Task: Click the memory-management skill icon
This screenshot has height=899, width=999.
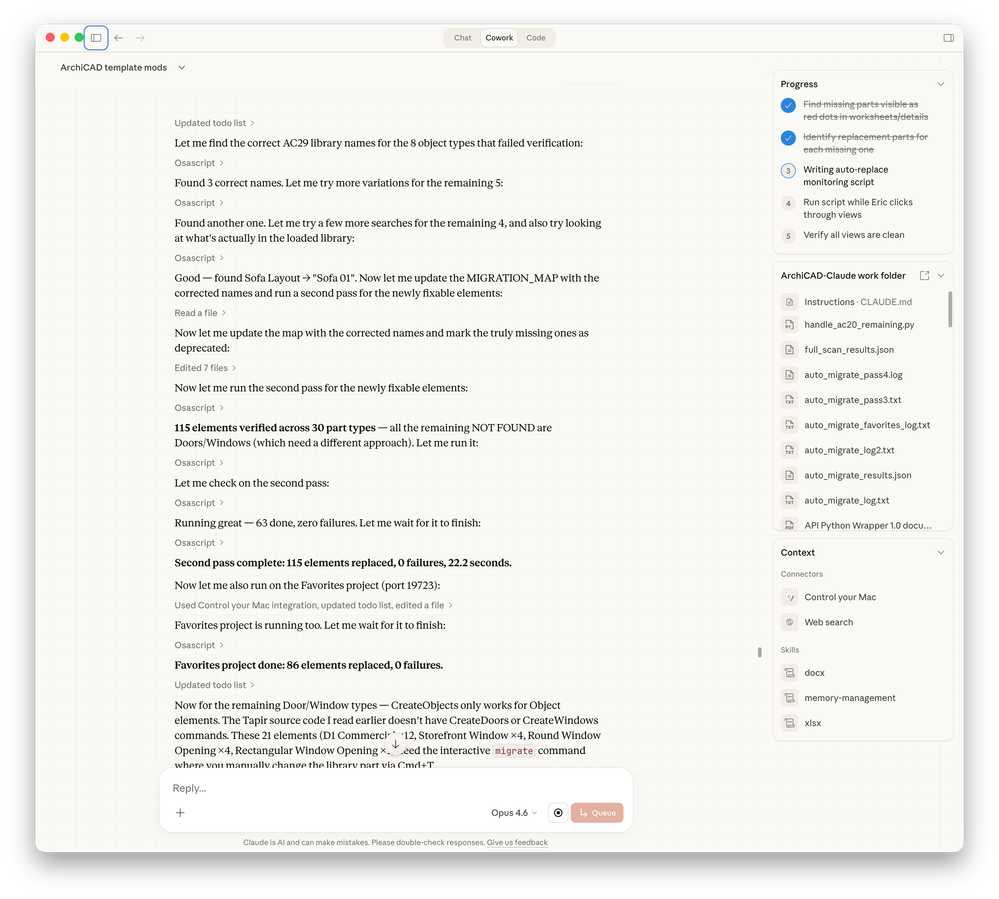Action: click(789, 698)
